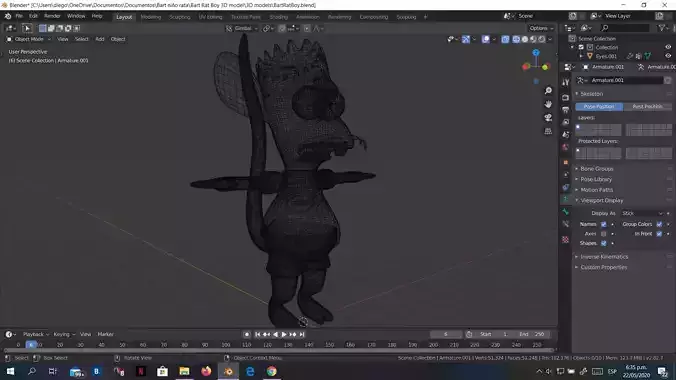Open the Output properties tab icon
This screenshot has width=676, height=380.
(x=566, y=110)
